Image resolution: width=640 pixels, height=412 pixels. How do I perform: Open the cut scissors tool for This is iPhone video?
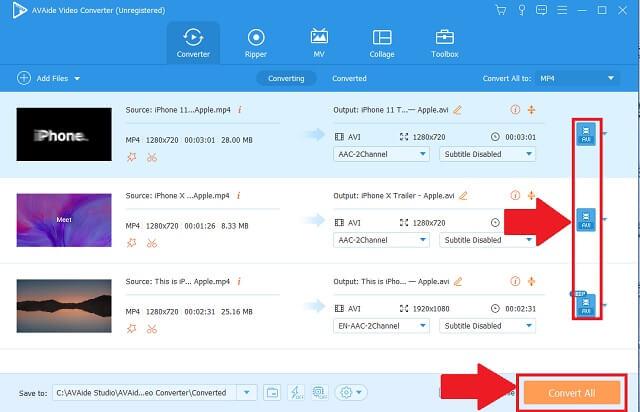[152, 329]
